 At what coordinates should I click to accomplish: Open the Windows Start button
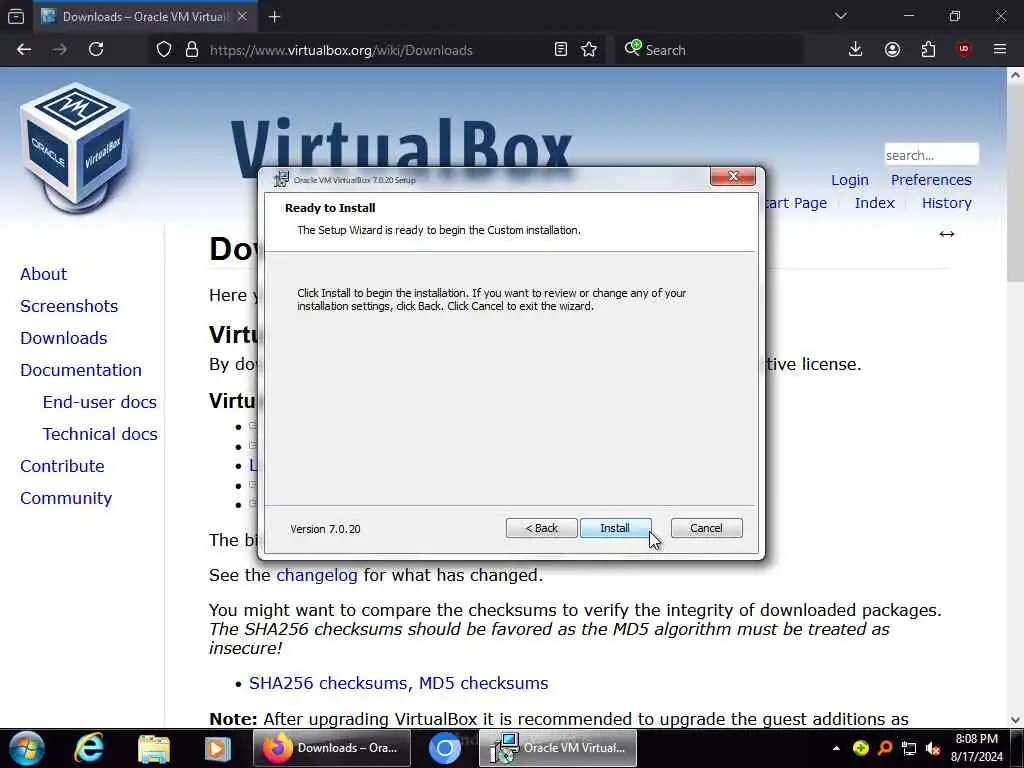point(26,748)
